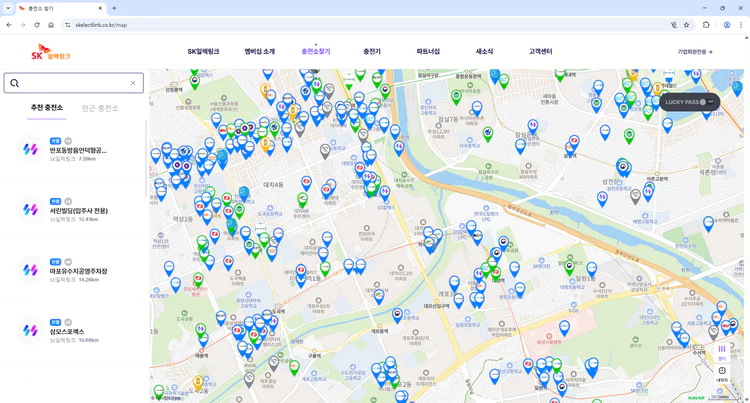
Task: Click the station logo icon beside 마포유수지공영주차장
Action: (30, 271)
